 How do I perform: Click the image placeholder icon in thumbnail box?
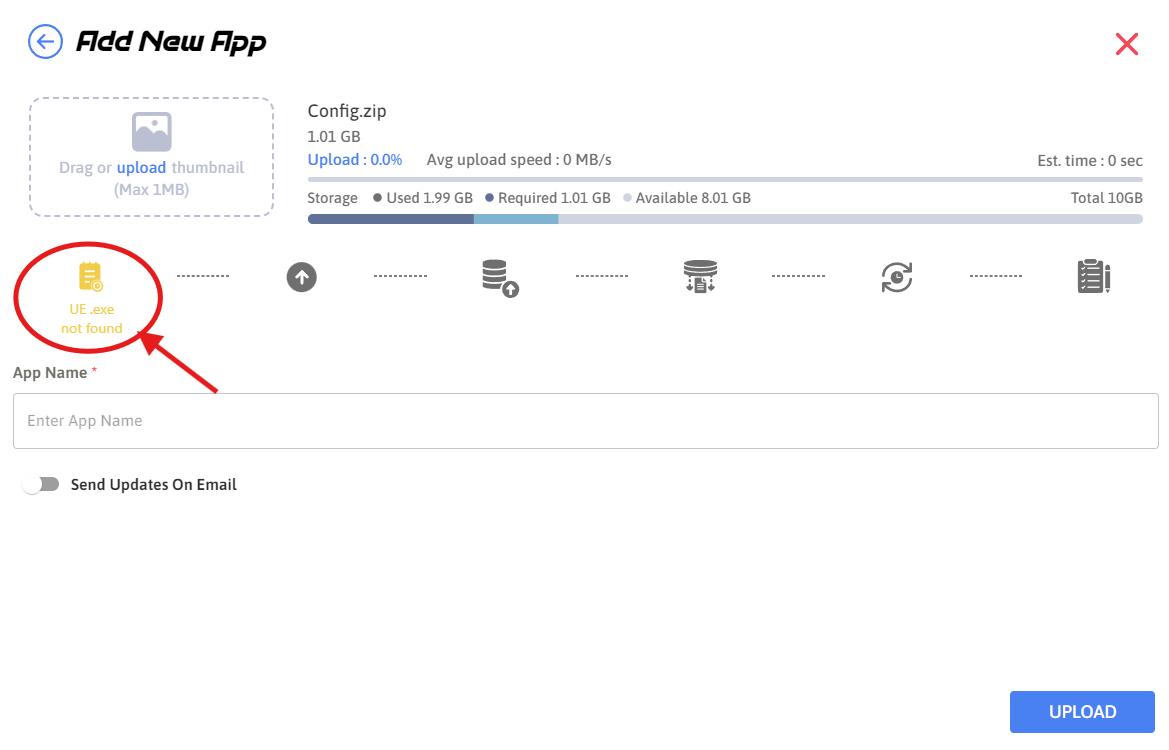[151, 132]
